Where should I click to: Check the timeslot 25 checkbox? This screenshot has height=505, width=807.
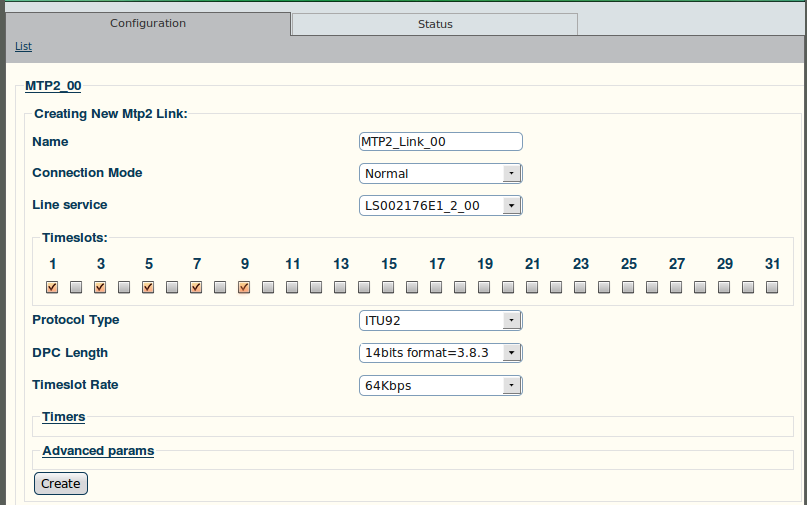point(628,287)
